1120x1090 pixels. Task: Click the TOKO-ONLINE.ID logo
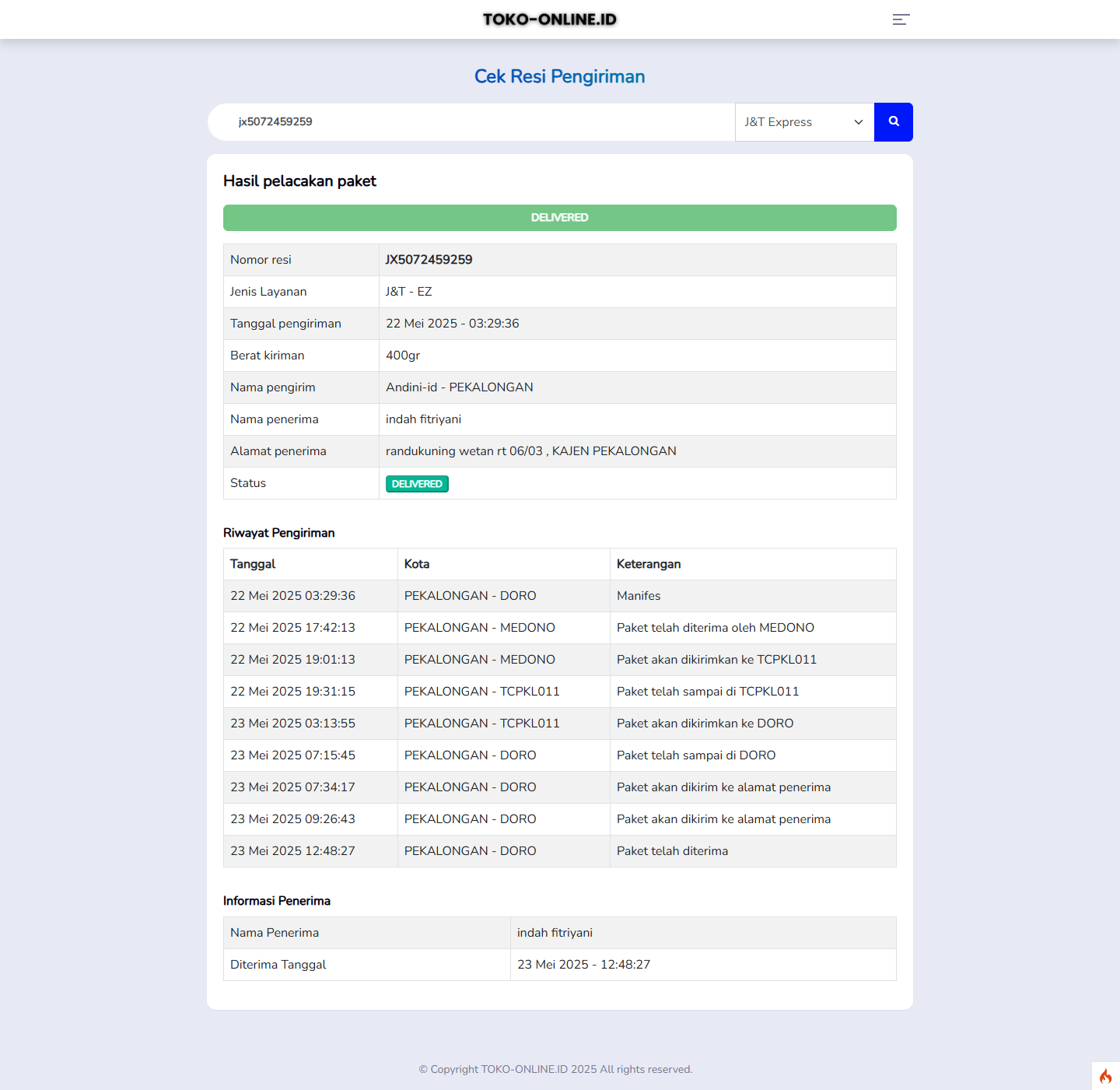pyautogui.click(x=550, y=19)
